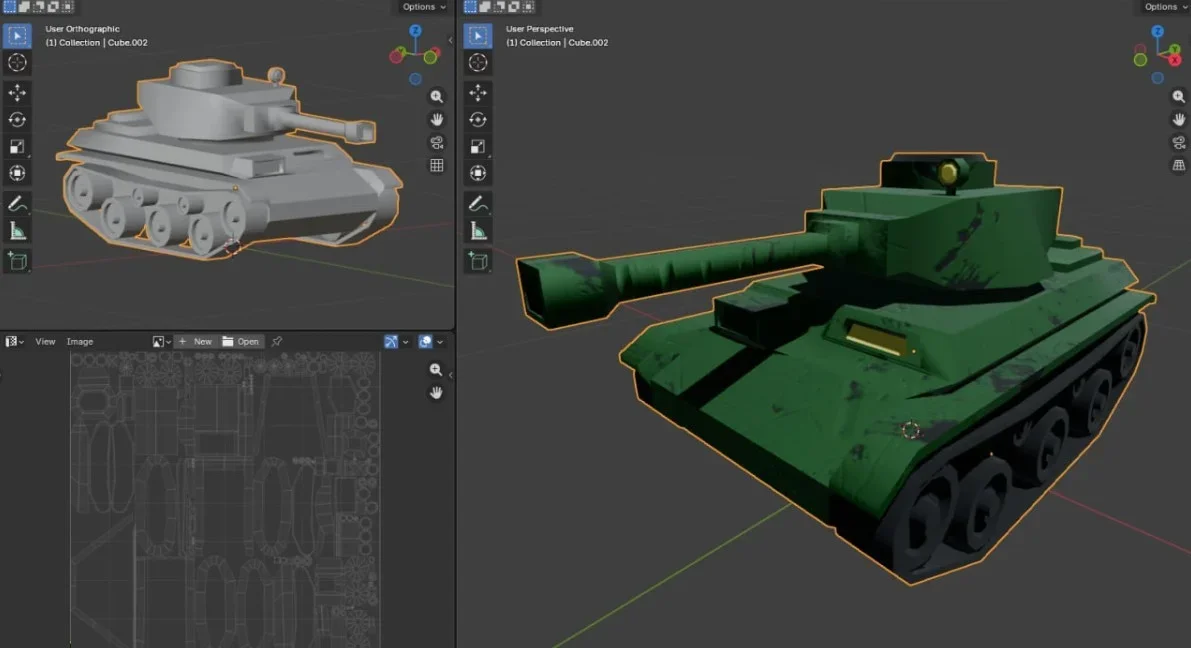This screenshot has width=1191, height=648.
Task: Pick the Annotate tool in left viewport
Action: (x=17, y=204)
